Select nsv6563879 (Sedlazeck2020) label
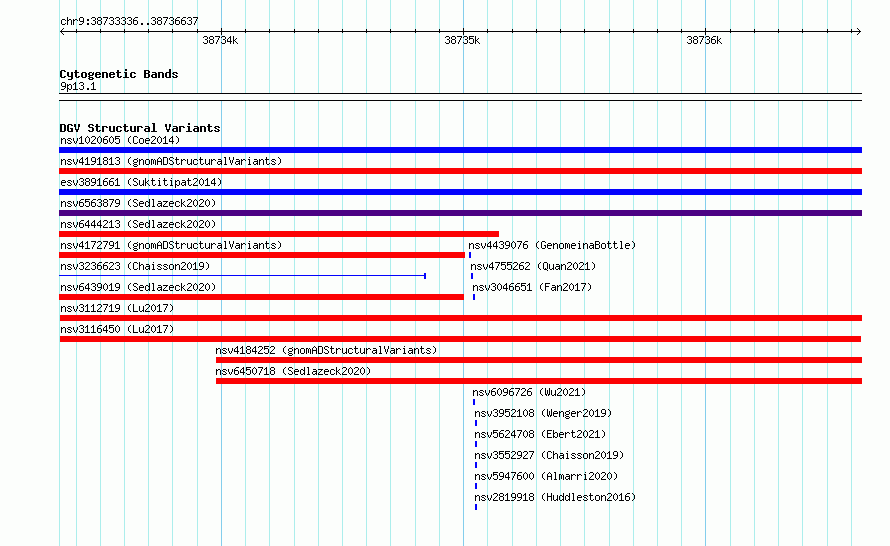Image resolution: width=890 pixels, height=546 pixels. 138,203
